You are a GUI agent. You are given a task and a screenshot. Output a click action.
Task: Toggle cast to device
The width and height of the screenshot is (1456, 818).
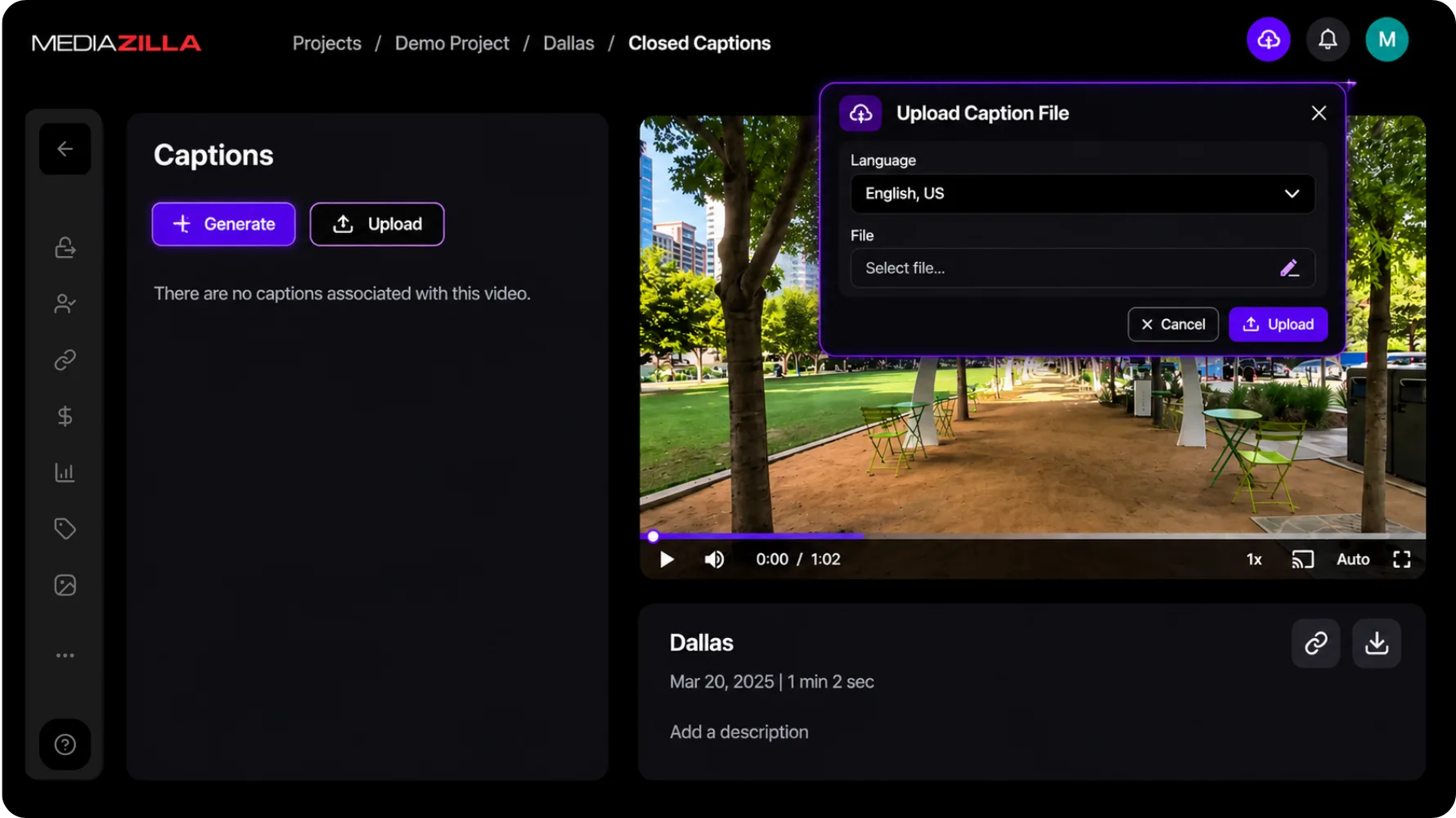tap(1302, 560)
